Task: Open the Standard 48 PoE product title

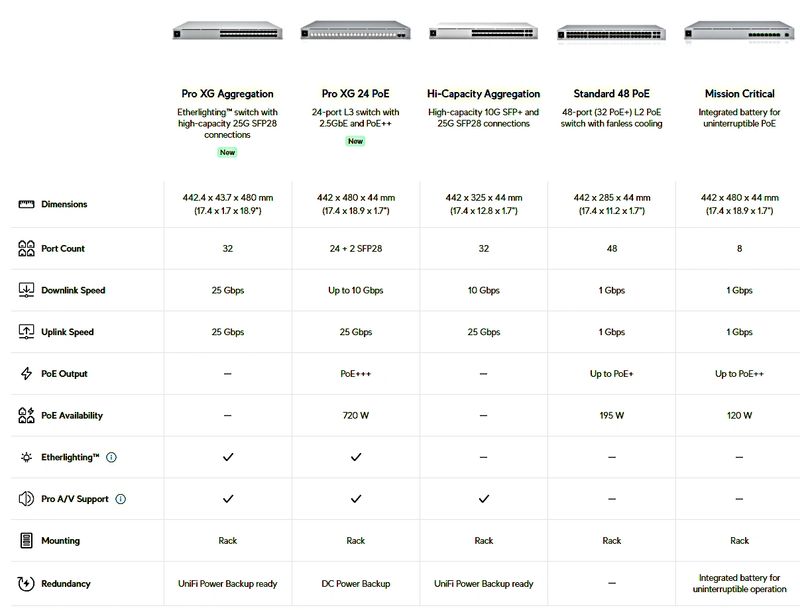Action: click(x=611, y=94)
